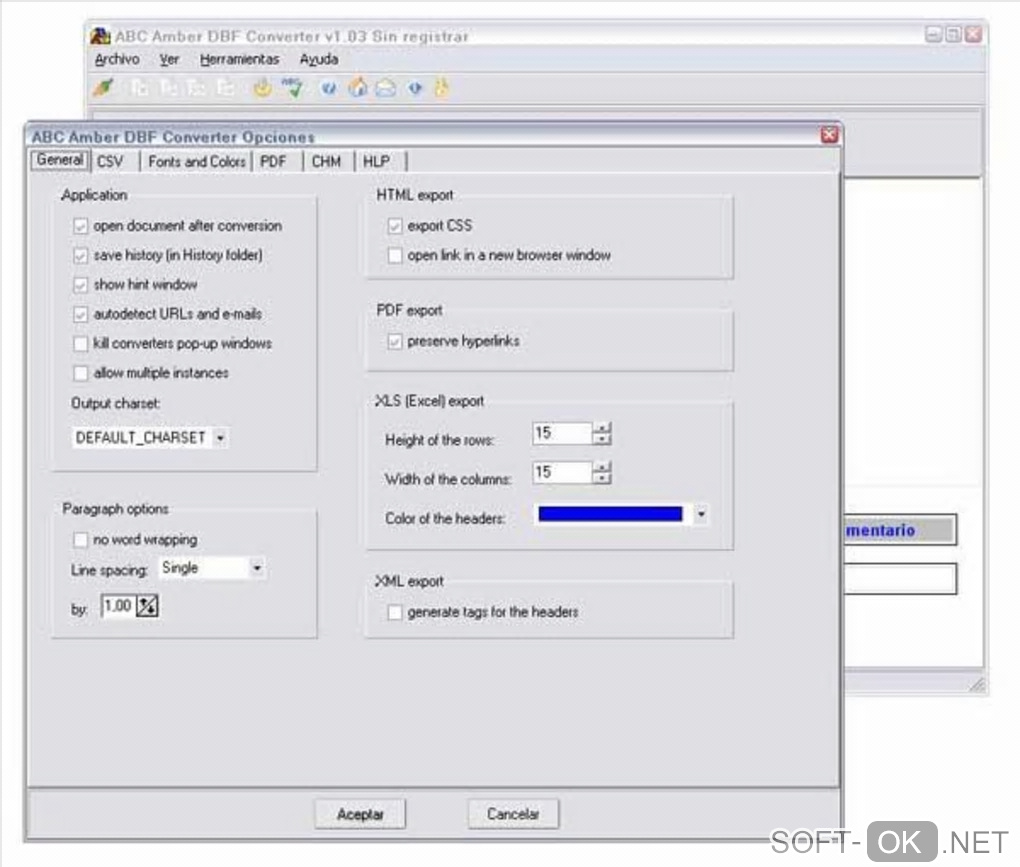Toggle save history in History folder
The image size is (1020, 867).
tap(80, 256)
